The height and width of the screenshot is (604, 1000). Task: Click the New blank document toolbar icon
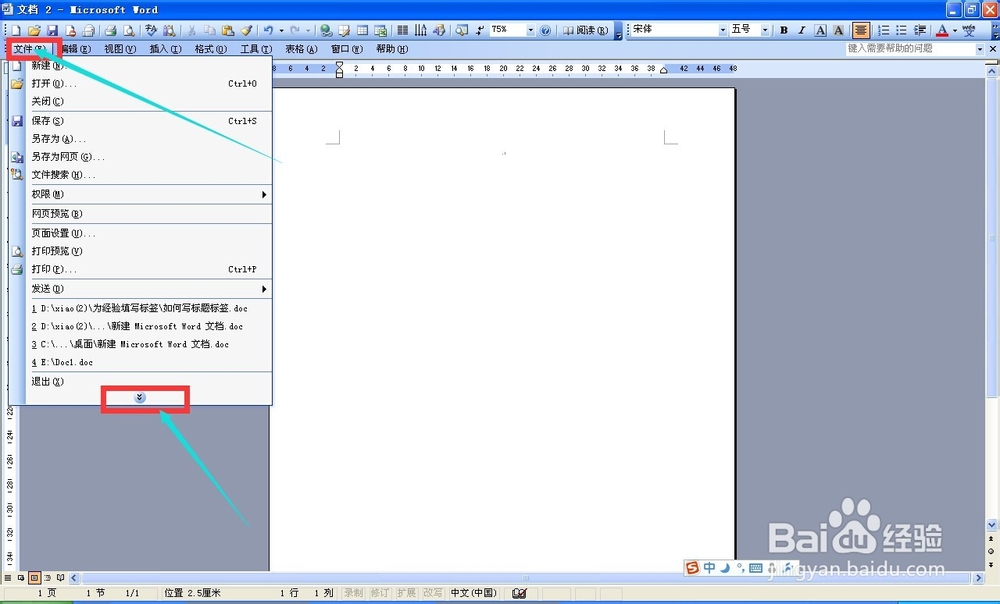coord(17,30)
